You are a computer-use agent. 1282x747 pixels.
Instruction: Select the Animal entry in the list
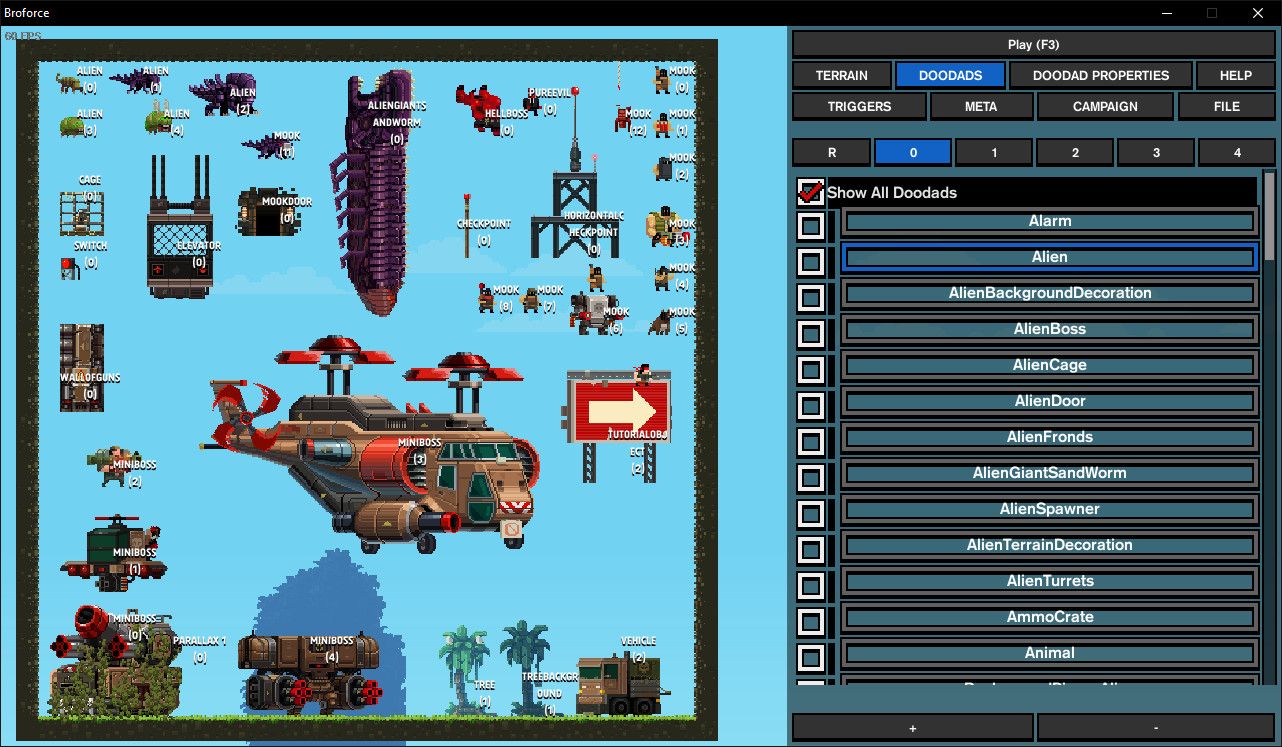coord(1049,653)
